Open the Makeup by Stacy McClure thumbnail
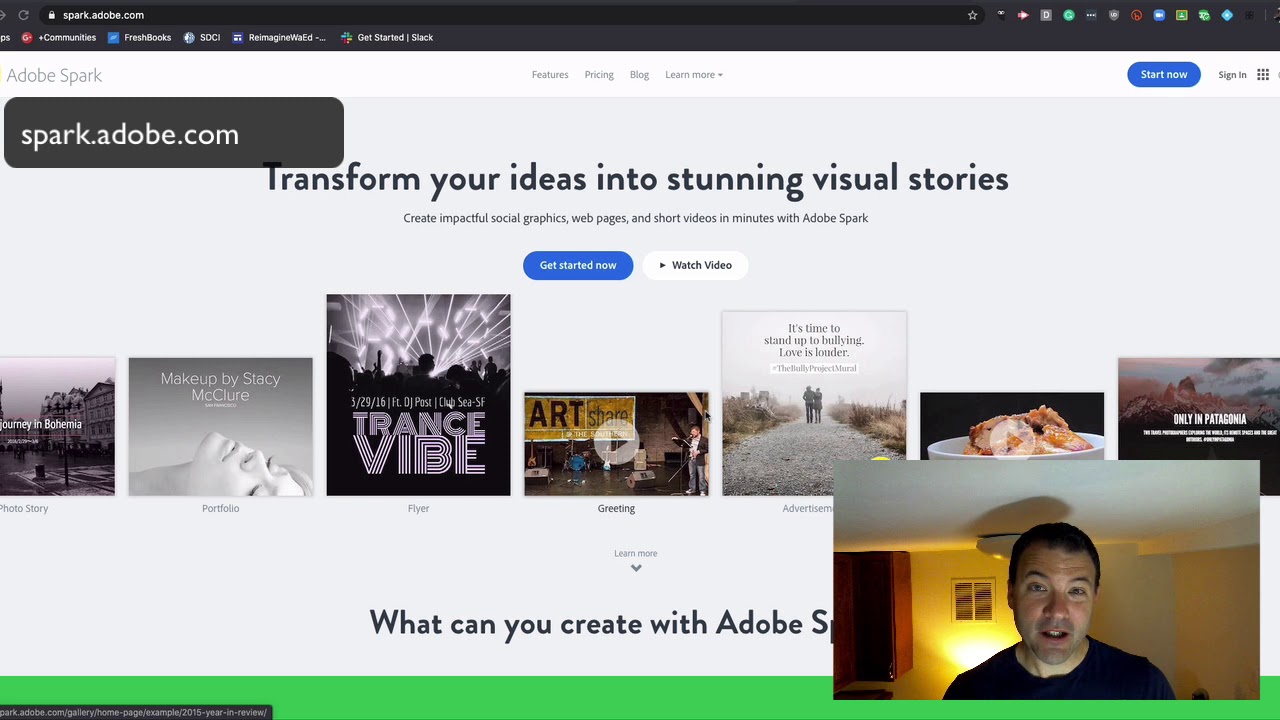 tap(220, 427)
